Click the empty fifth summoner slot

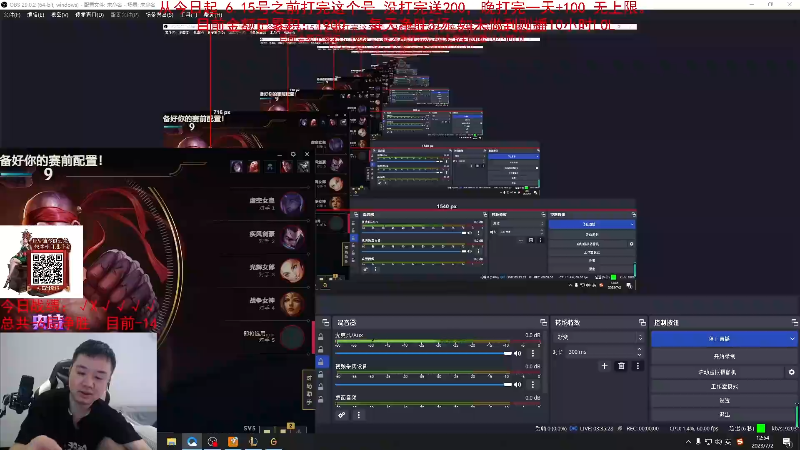coord(292,337)
